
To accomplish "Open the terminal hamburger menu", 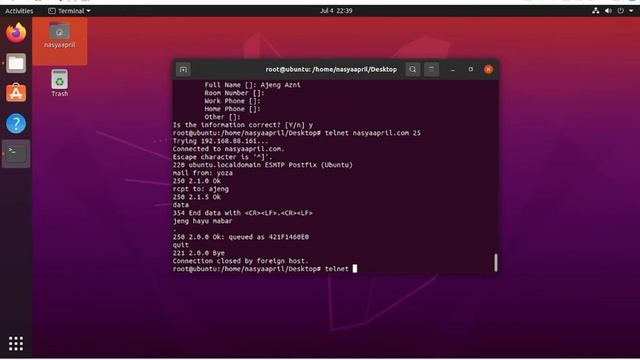I will 431,69.
